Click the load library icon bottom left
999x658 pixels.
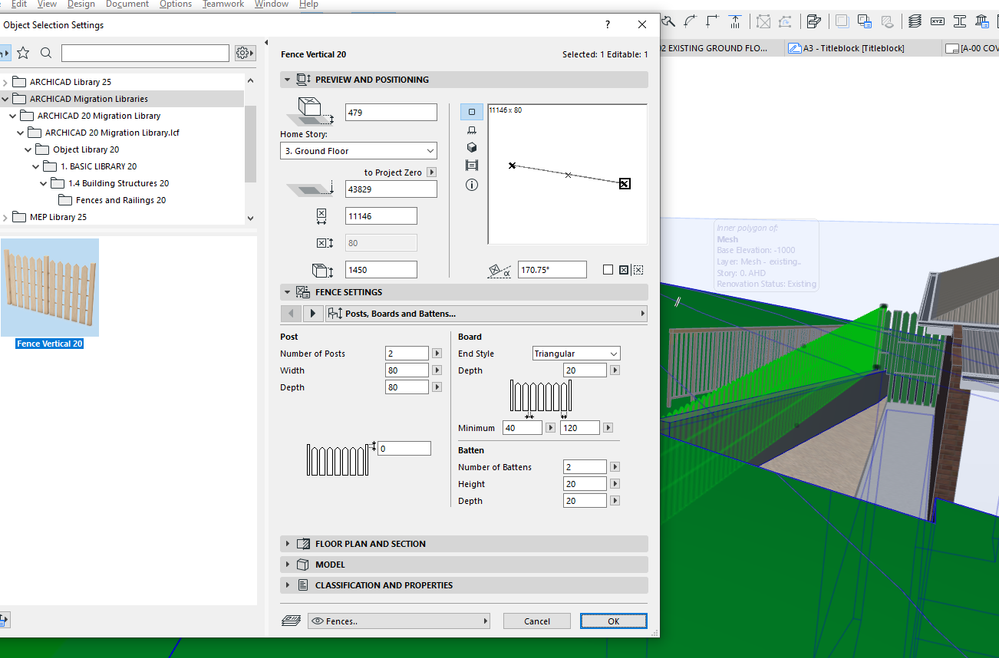[x=4, y=619]
